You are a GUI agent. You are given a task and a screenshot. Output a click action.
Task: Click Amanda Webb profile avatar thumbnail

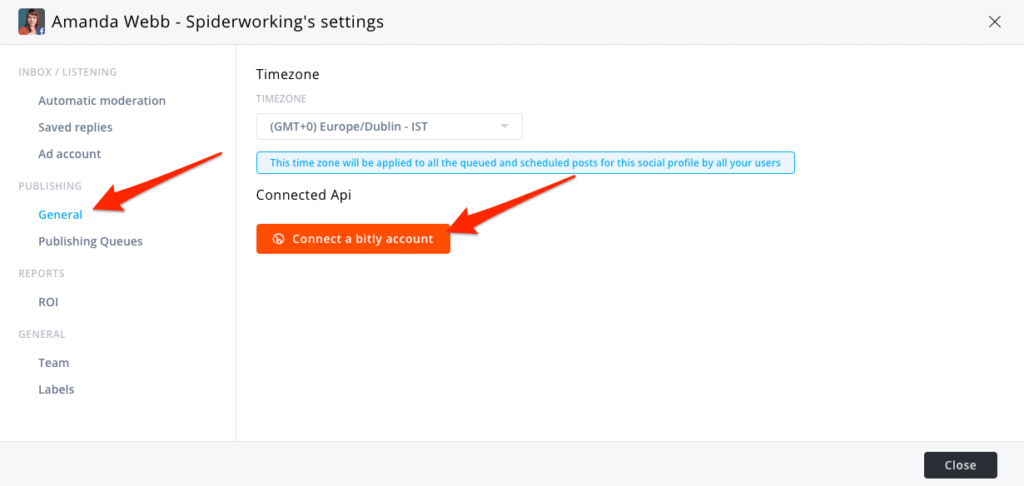tap(32, 21)
